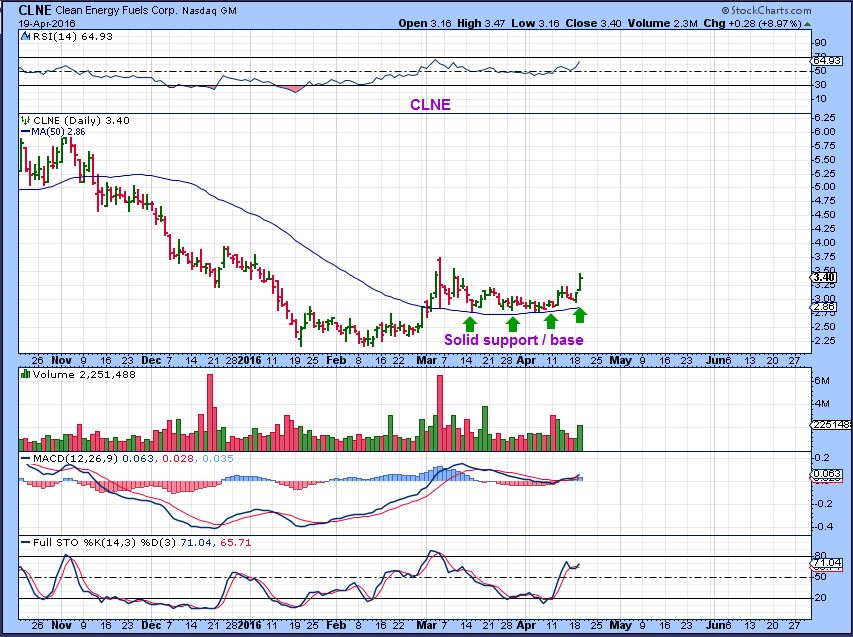Click the last green volume bar for 19-Apr
Image resolution: width=853 pixels, height=637 pixels.
point(580,438)
